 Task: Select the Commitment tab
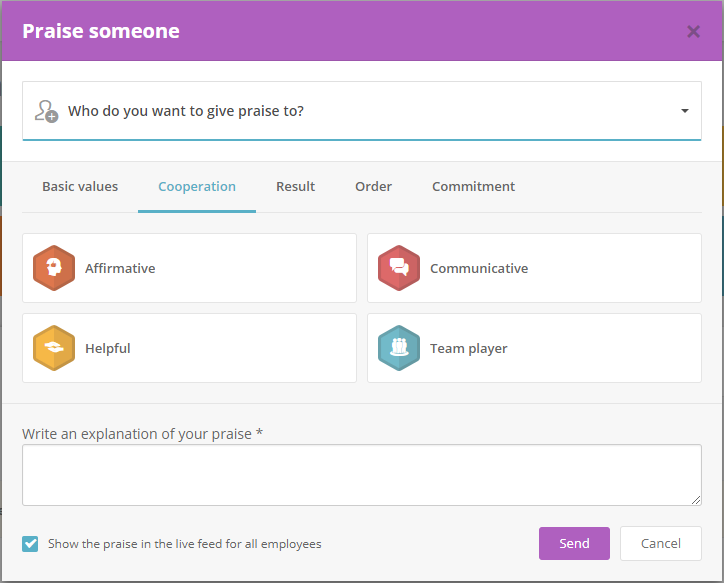click(x=473, y=186)
